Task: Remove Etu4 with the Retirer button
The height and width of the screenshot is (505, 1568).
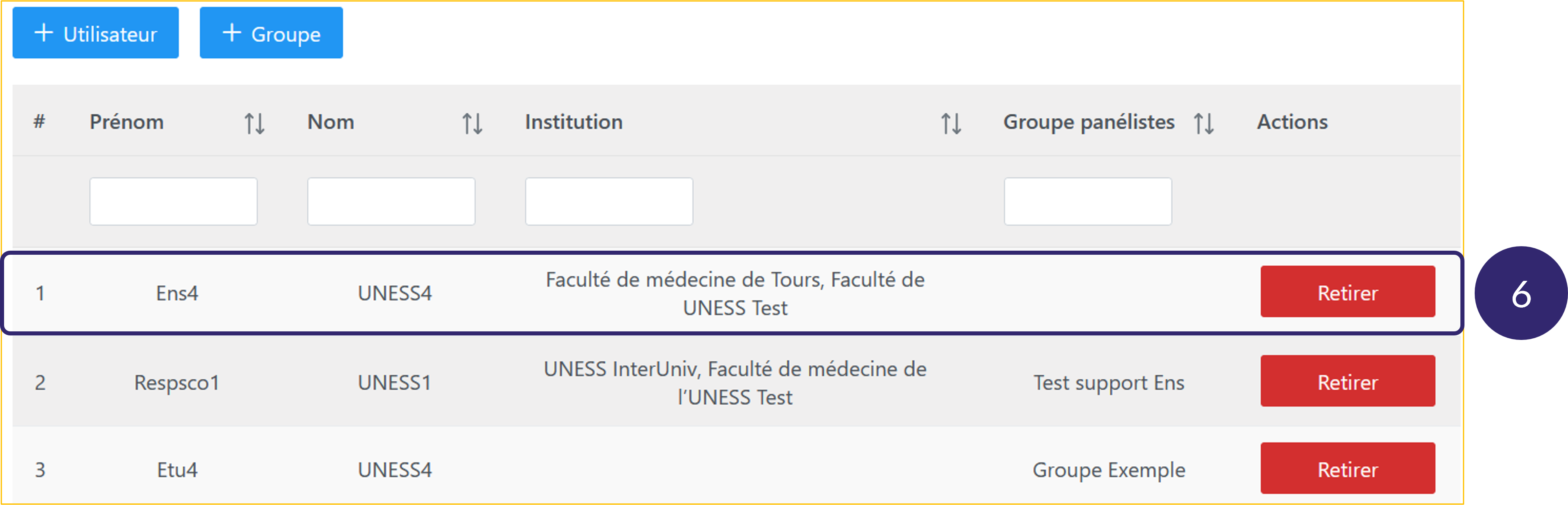Action: pyautogui.click(x=1347, y=468)
